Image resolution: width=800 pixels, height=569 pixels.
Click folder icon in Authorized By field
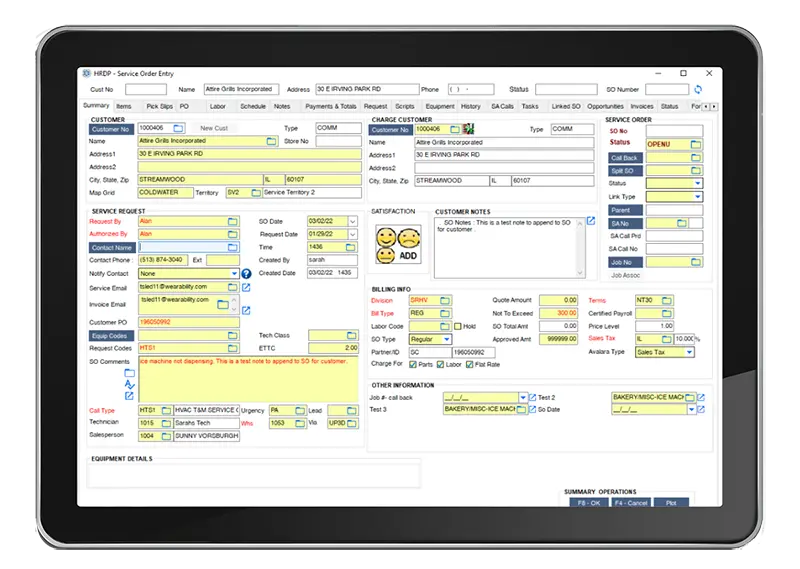pyautogui.click(x=233, y=234)
